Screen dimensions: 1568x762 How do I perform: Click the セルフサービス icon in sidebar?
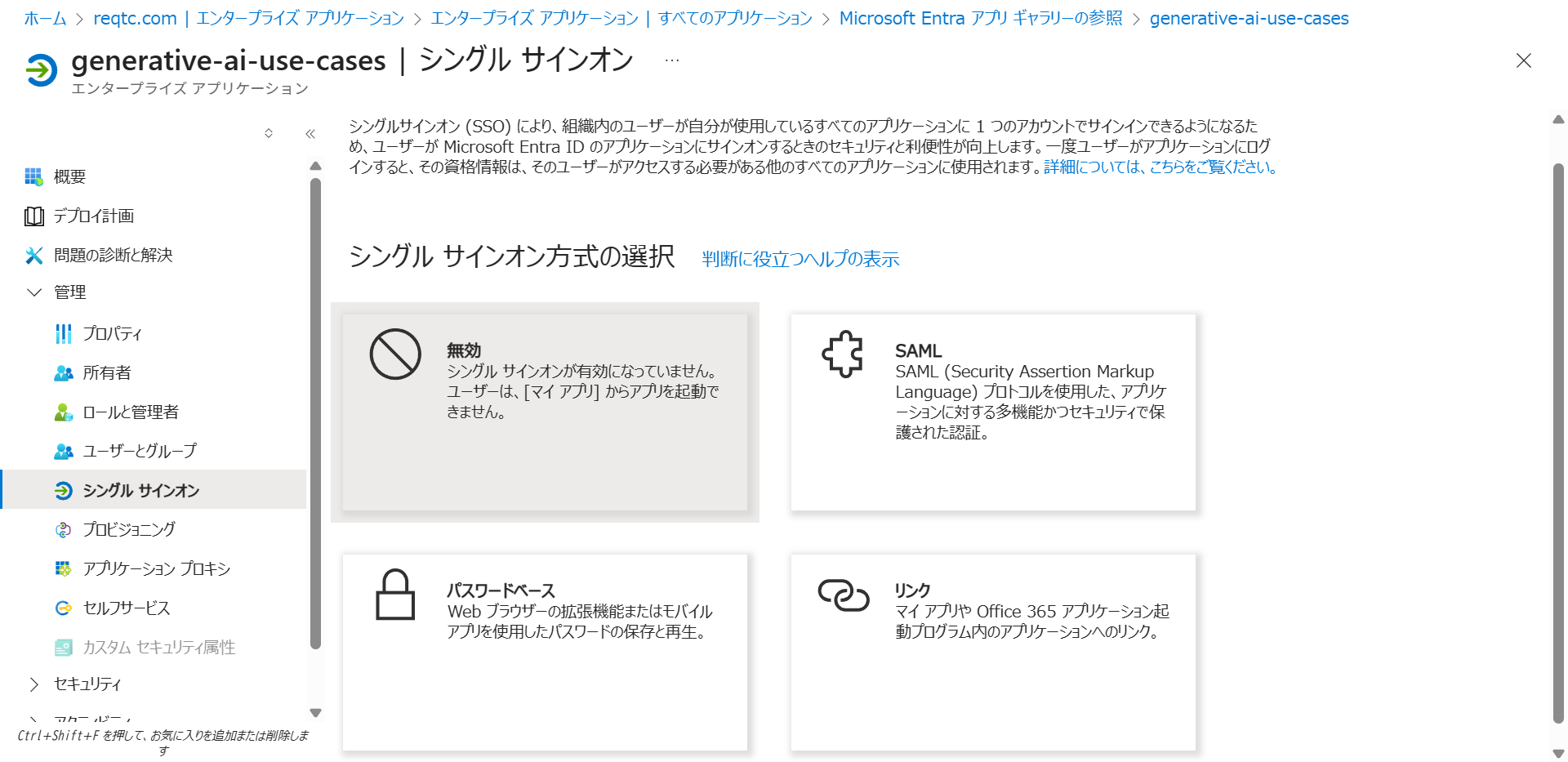(x=63, y=608)
